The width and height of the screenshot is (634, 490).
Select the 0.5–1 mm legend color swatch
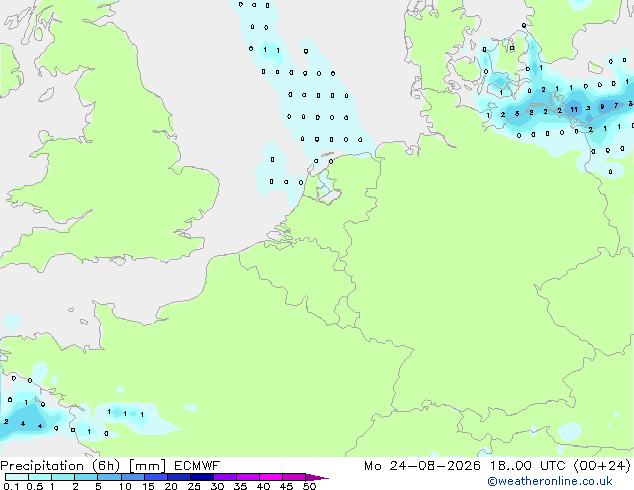[x=40, y=477]
